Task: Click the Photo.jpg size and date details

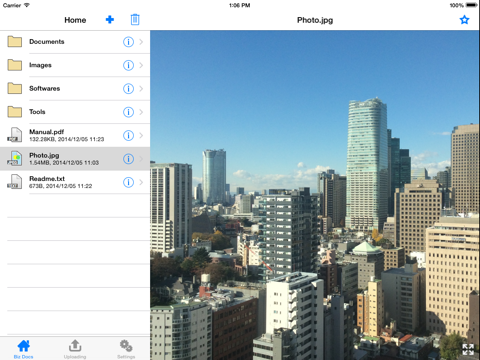Action: pyautogui.click(x=64, y=162)
